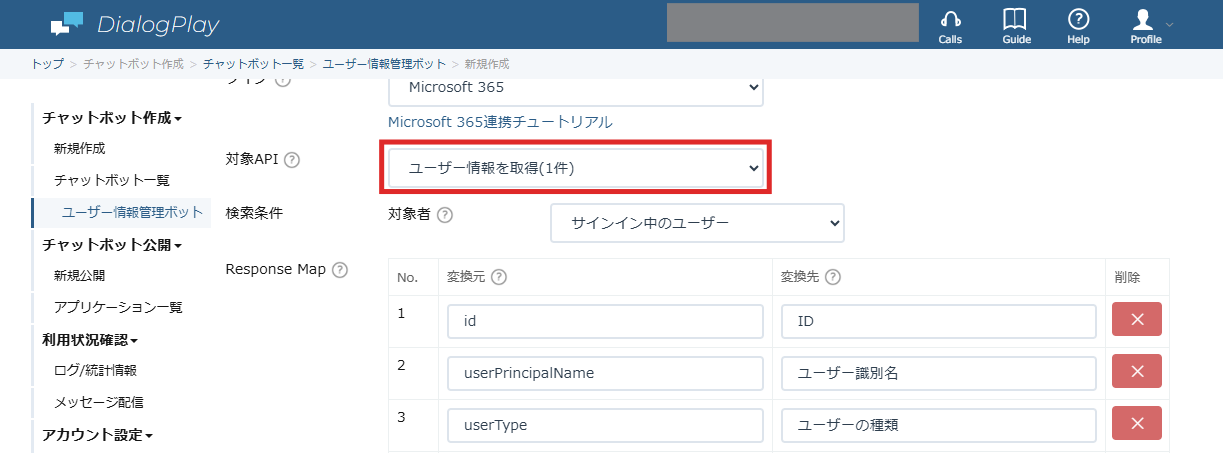Collapse the チャットボット公開 sidebar section

[x=112, y=244]
